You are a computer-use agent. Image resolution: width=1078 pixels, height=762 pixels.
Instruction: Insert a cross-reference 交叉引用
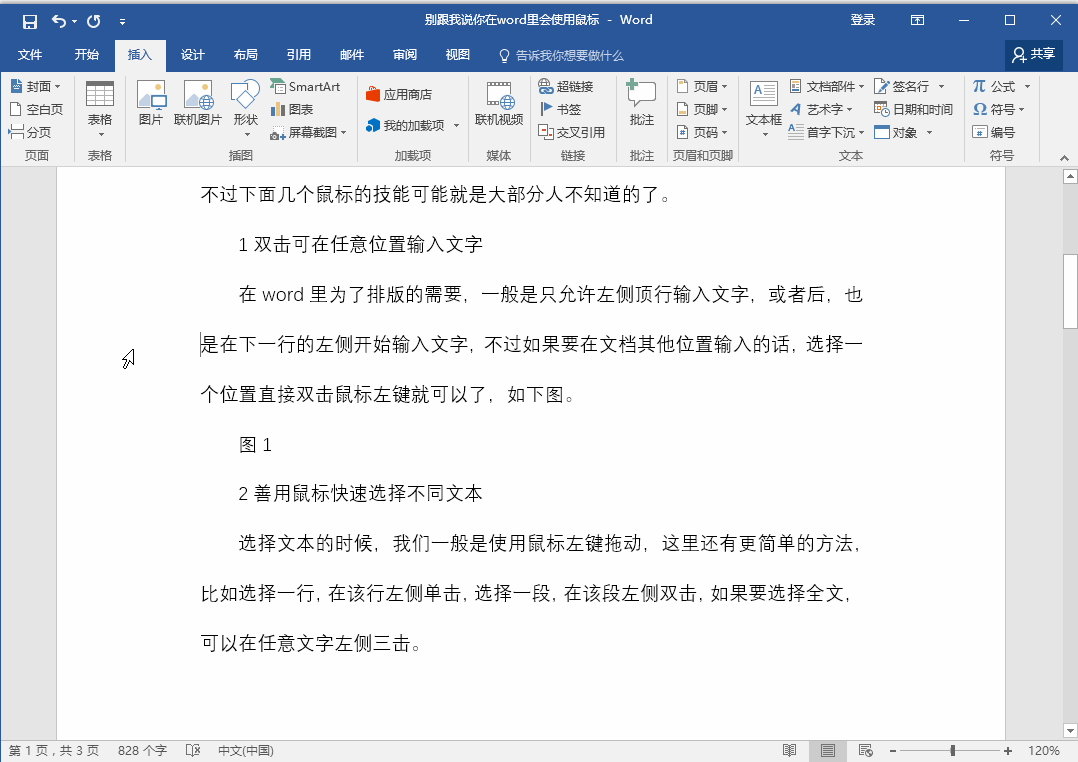pos(572,131)
